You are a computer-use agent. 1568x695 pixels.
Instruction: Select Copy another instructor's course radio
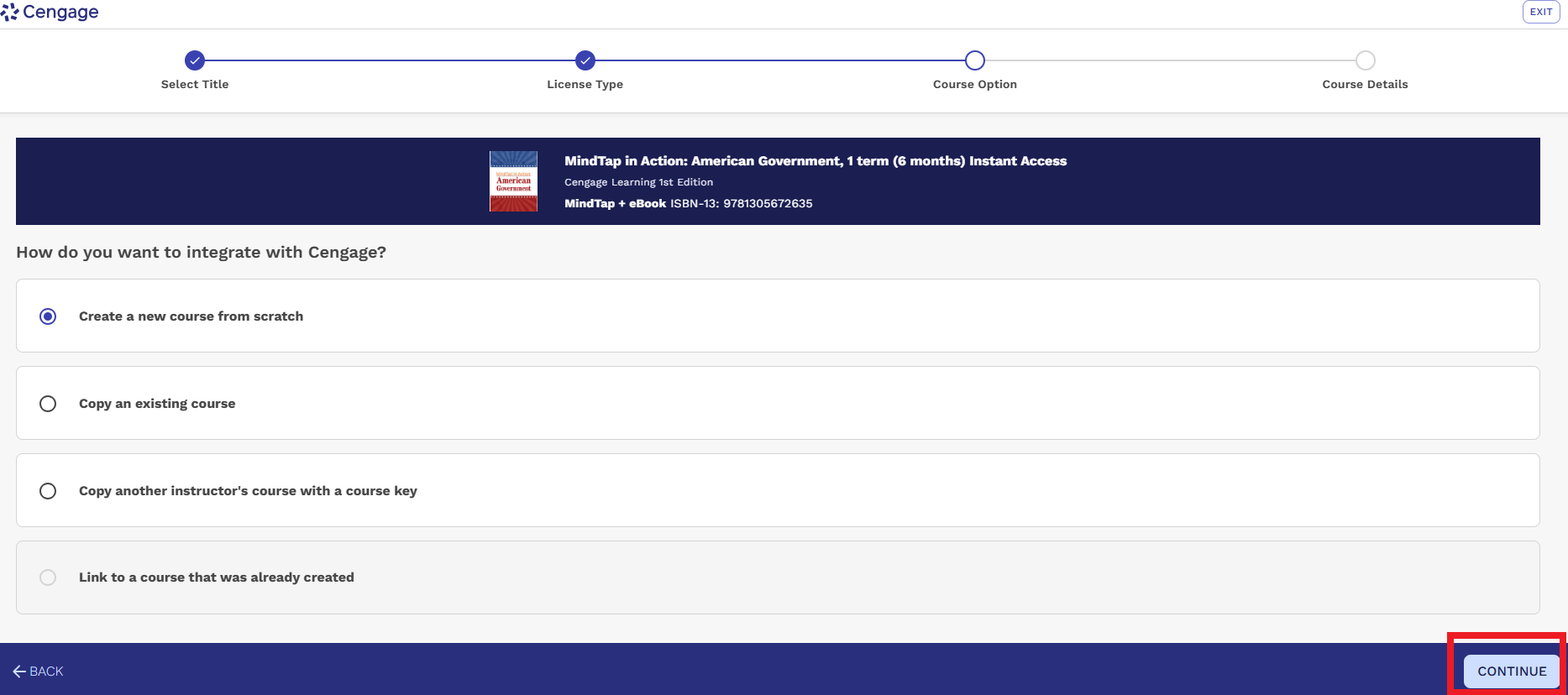[x=48, y=491]
